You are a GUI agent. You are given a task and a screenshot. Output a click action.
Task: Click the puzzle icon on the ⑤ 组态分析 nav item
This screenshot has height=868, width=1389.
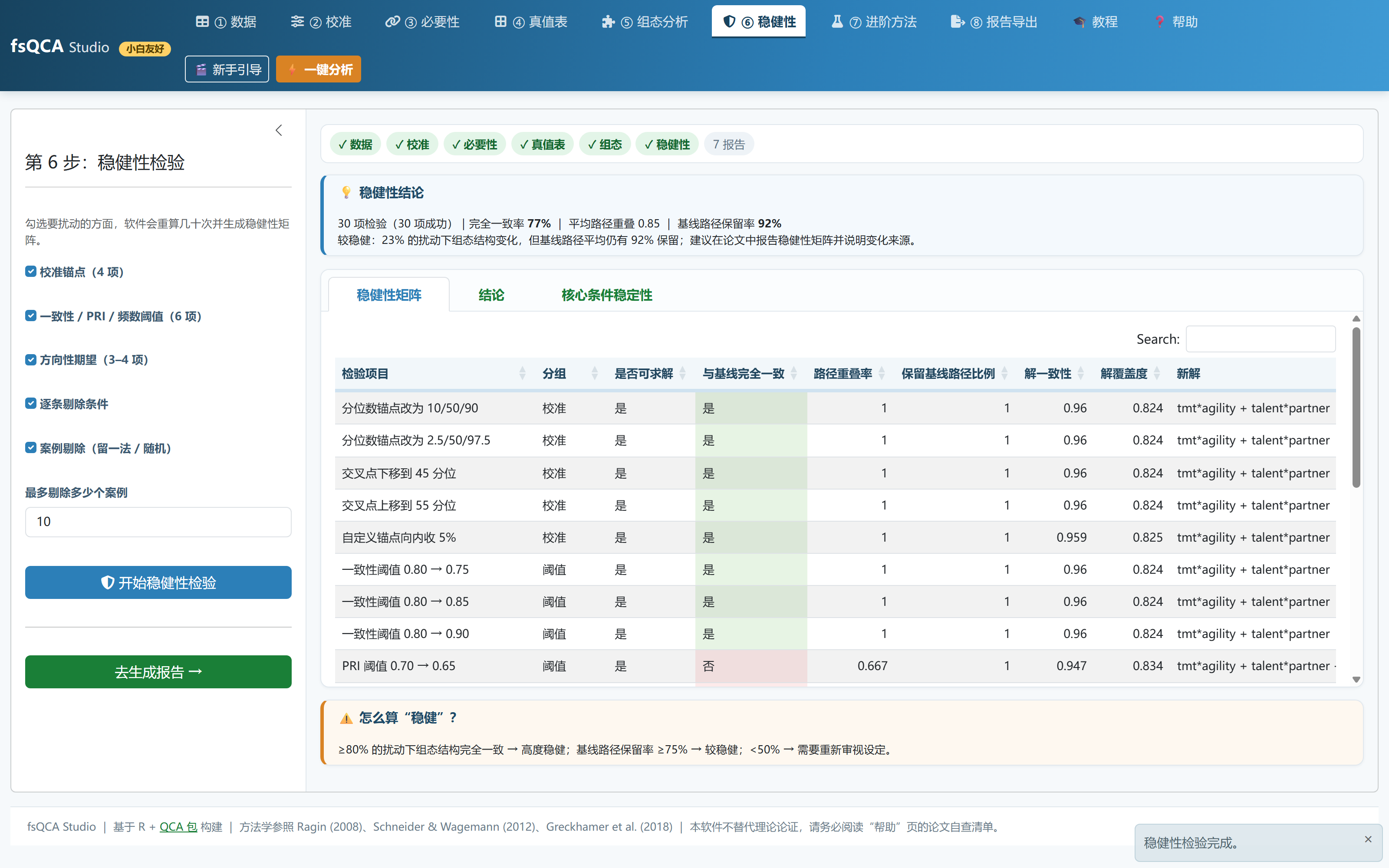608,22
